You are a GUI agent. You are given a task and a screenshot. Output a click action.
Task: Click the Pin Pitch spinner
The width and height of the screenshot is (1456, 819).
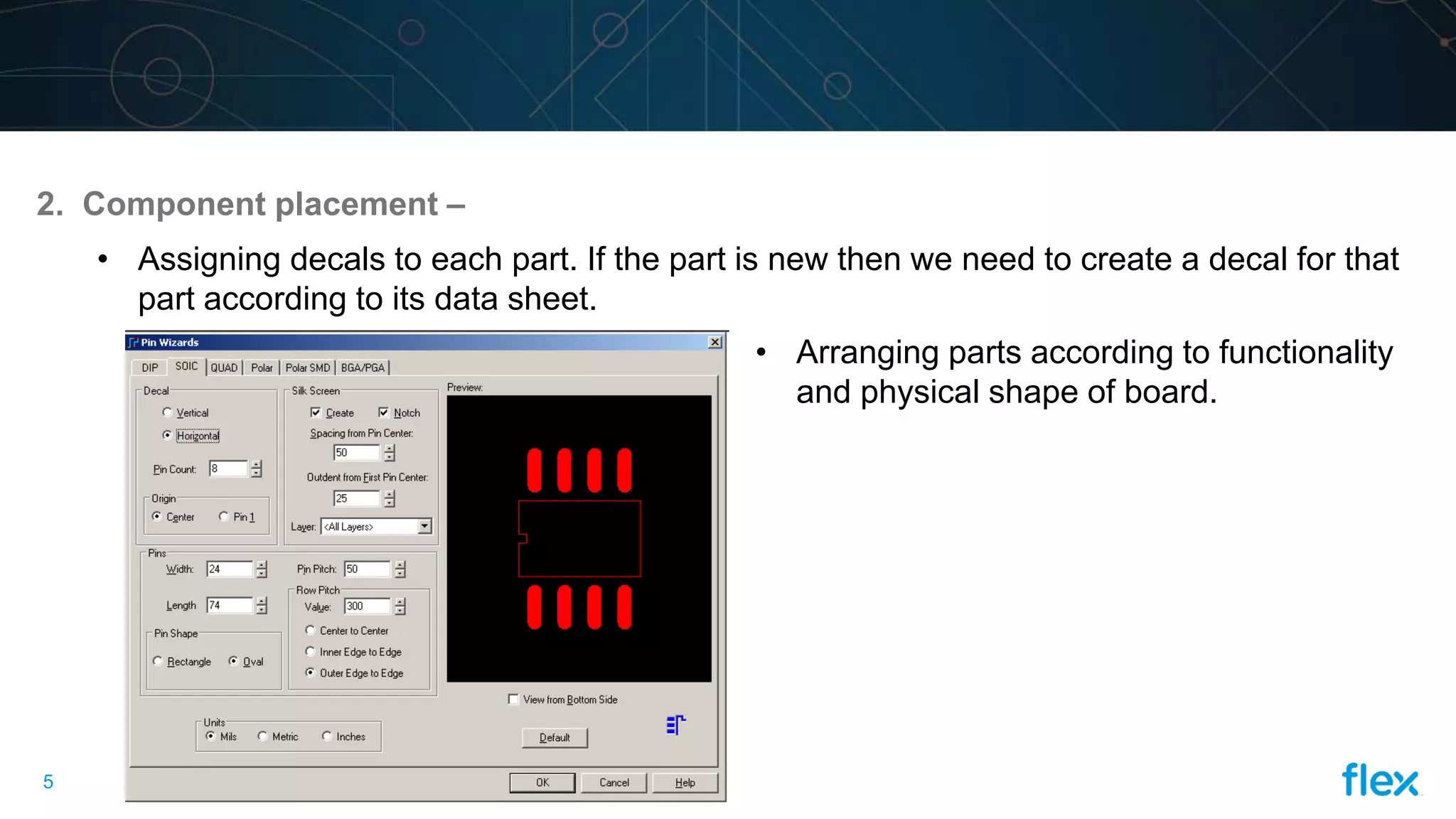pos(400,569)
